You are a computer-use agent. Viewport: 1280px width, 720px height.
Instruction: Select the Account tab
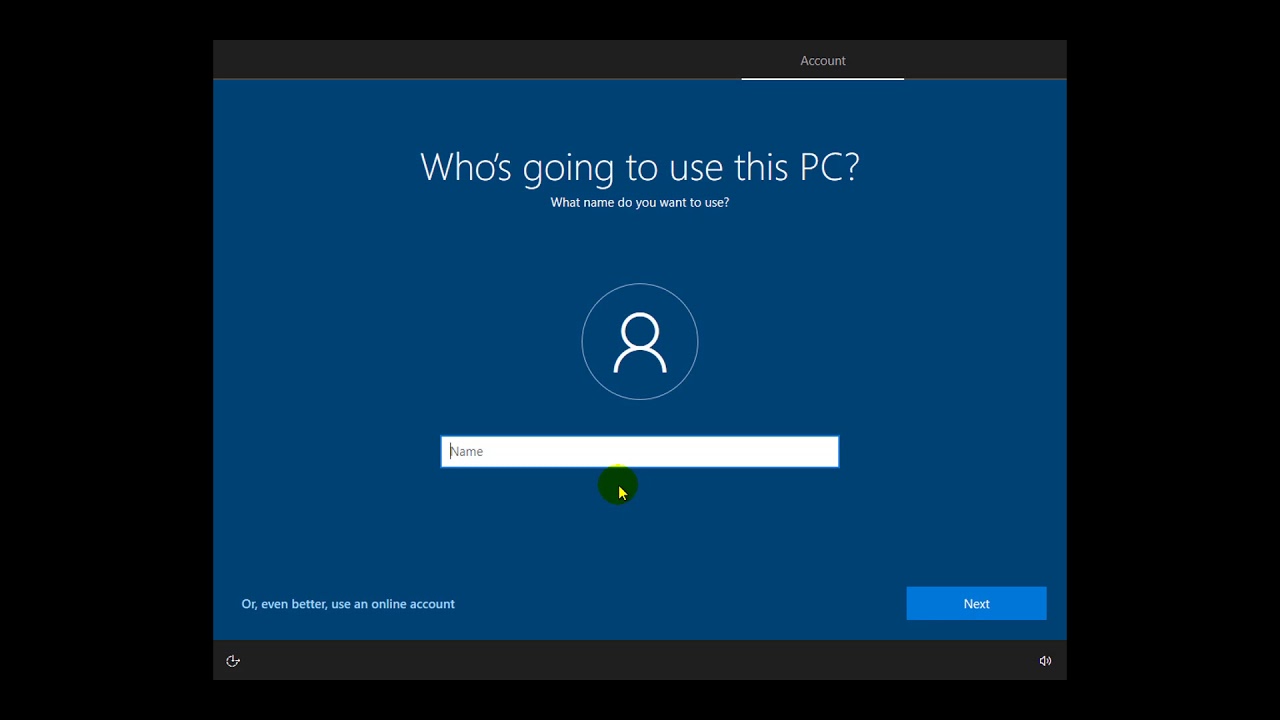click(823, 61)
